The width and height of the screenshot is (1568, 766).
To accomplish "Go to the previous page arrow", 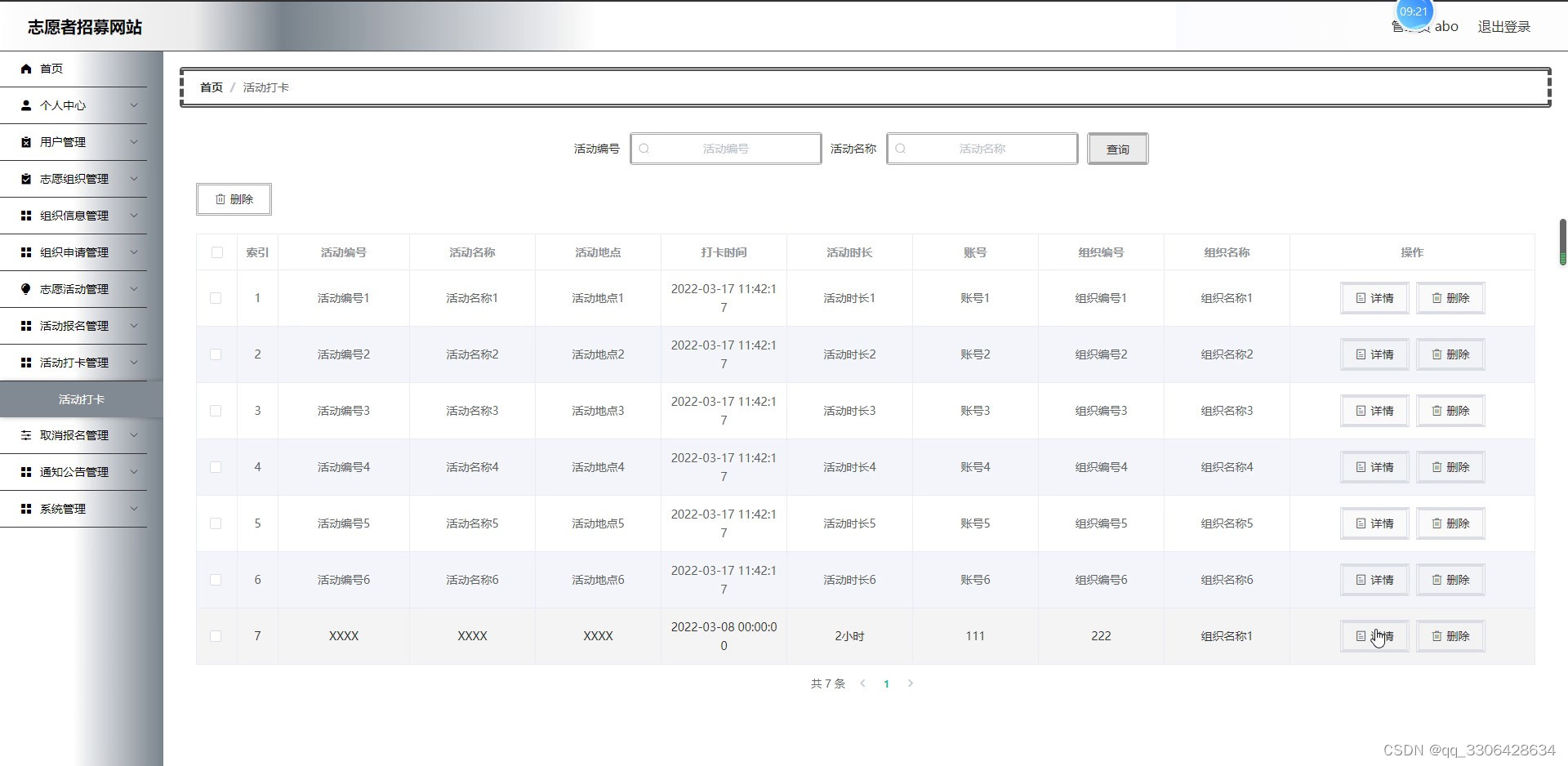I will tap(862, 684).
